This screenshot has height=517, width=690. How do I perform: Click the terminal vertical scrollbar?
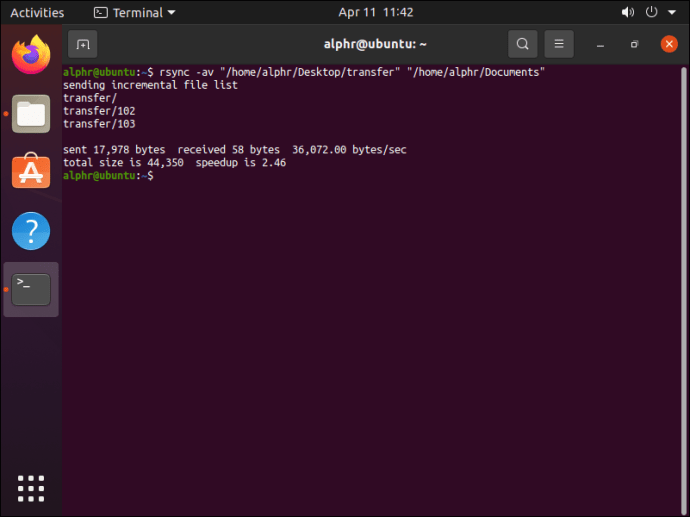(683, 290)
